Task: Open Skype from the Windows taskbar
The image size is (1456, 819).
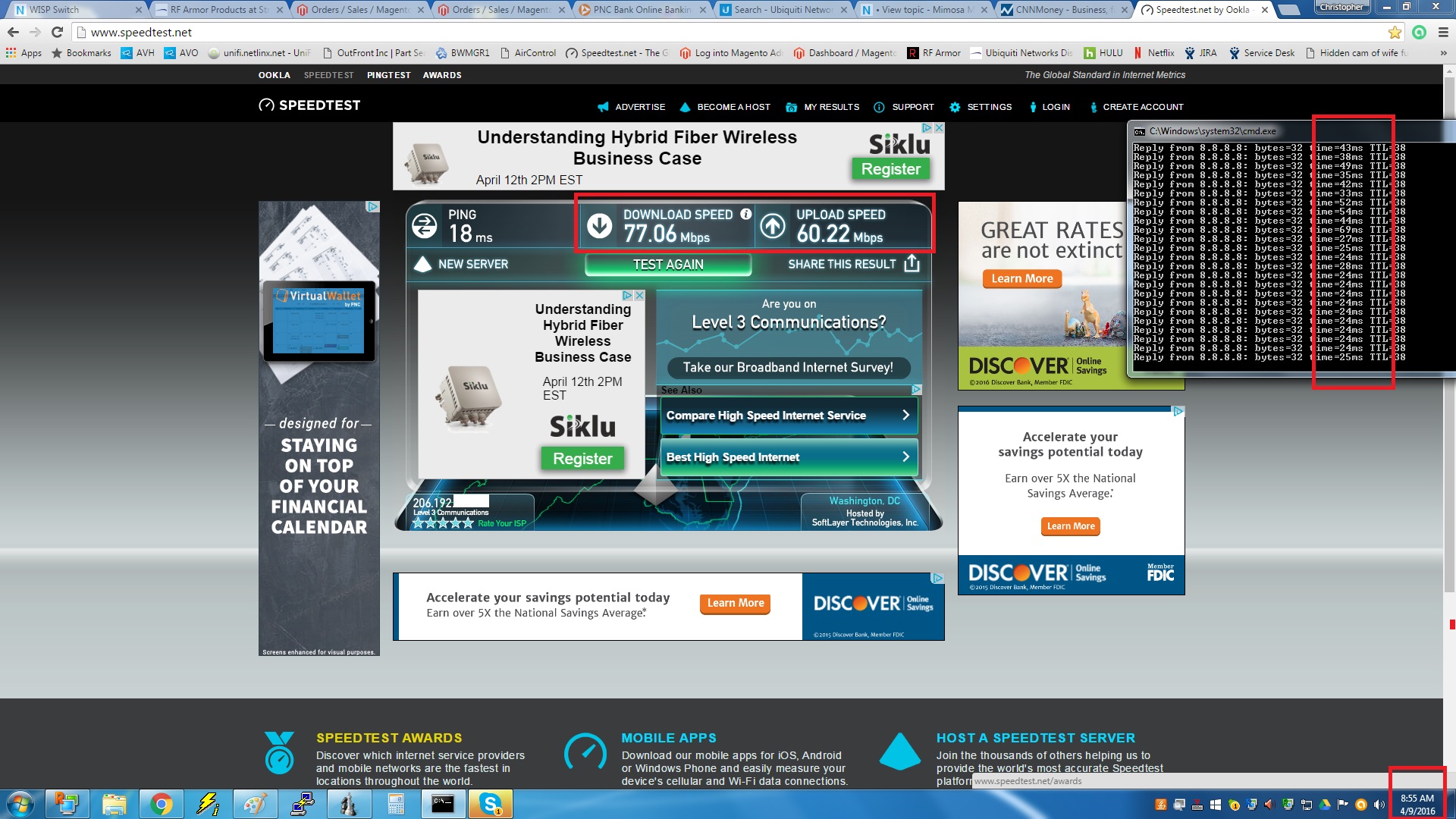Action: (490, 804)
